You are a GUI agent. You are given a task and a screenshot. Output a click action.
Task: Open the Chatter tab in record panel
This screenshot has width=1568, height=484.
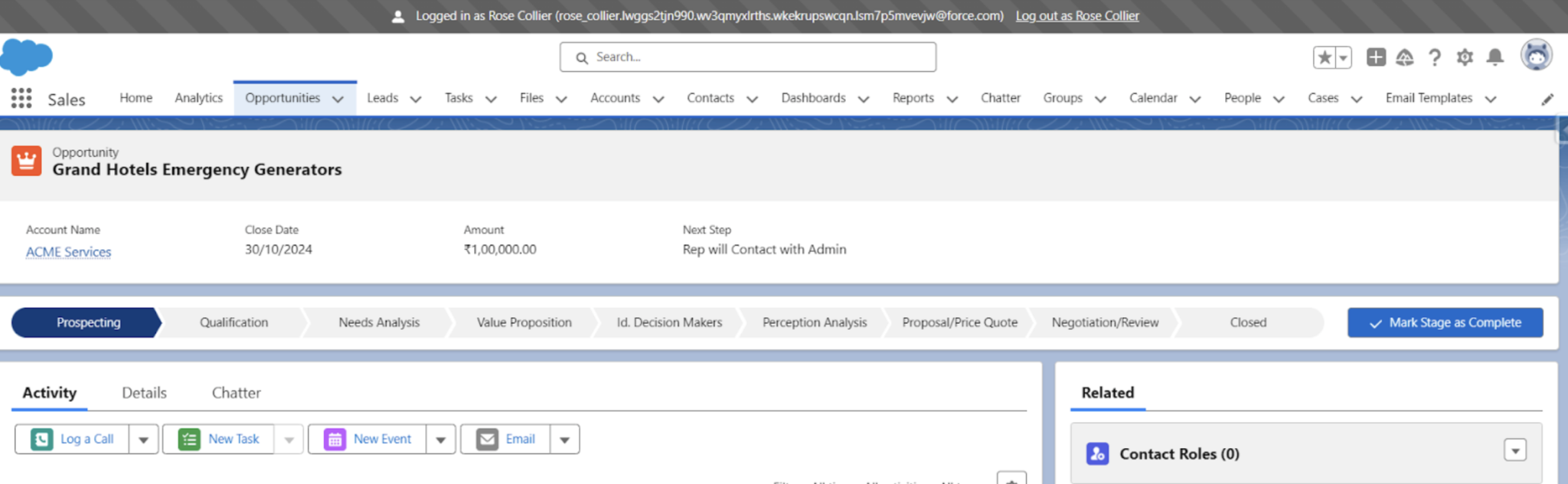(236, 393)
